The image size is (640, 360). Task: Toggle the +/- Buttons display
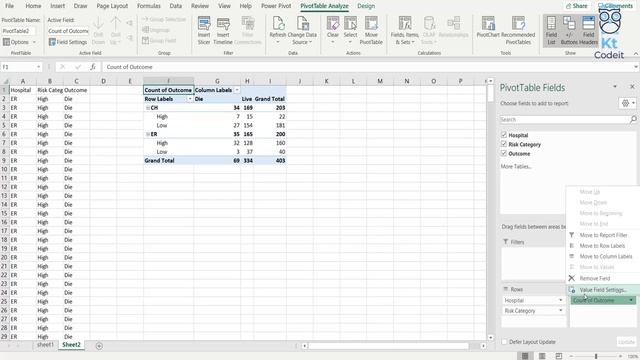569,31
